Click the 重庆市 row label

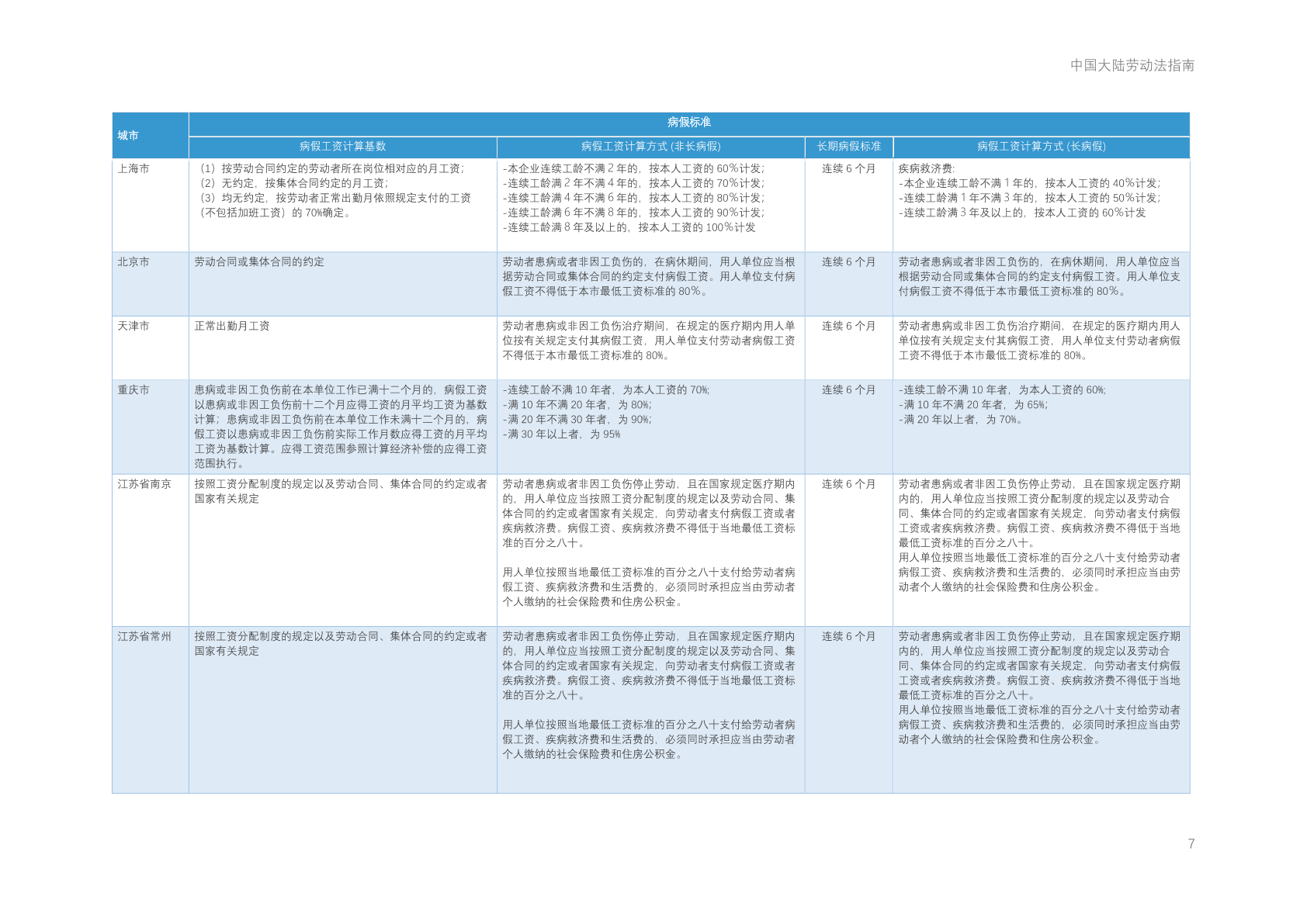pos(133,390)
